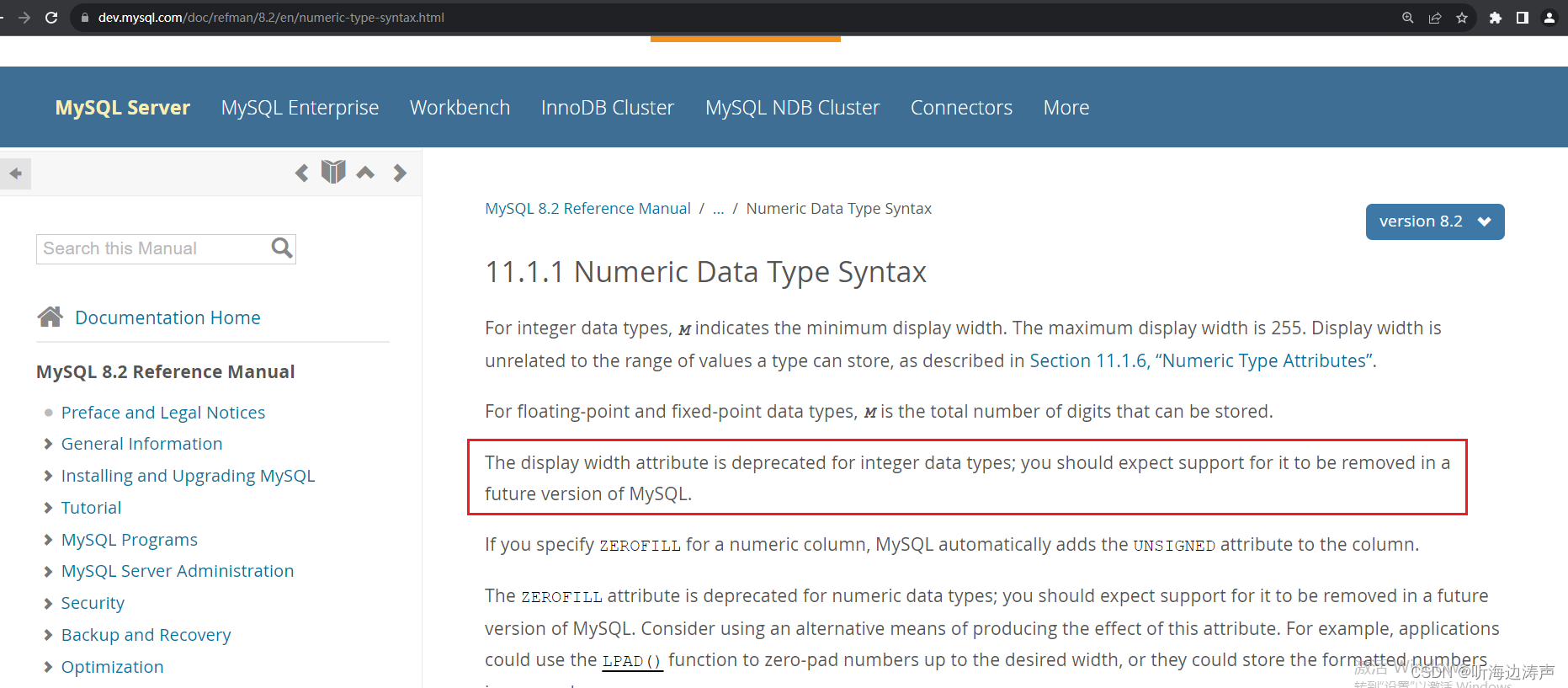Viewport: 1568px width, 688px height.
Task: Open the browser side panel icon
Action: [x=1523, y=17]
